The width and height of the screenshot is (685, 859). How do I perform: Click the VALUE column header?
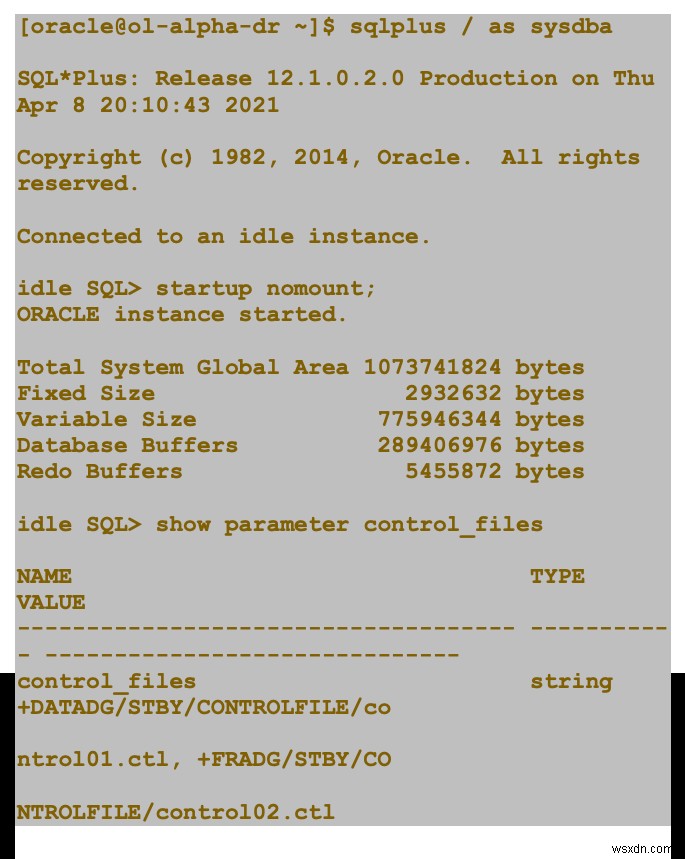point(51,603)
